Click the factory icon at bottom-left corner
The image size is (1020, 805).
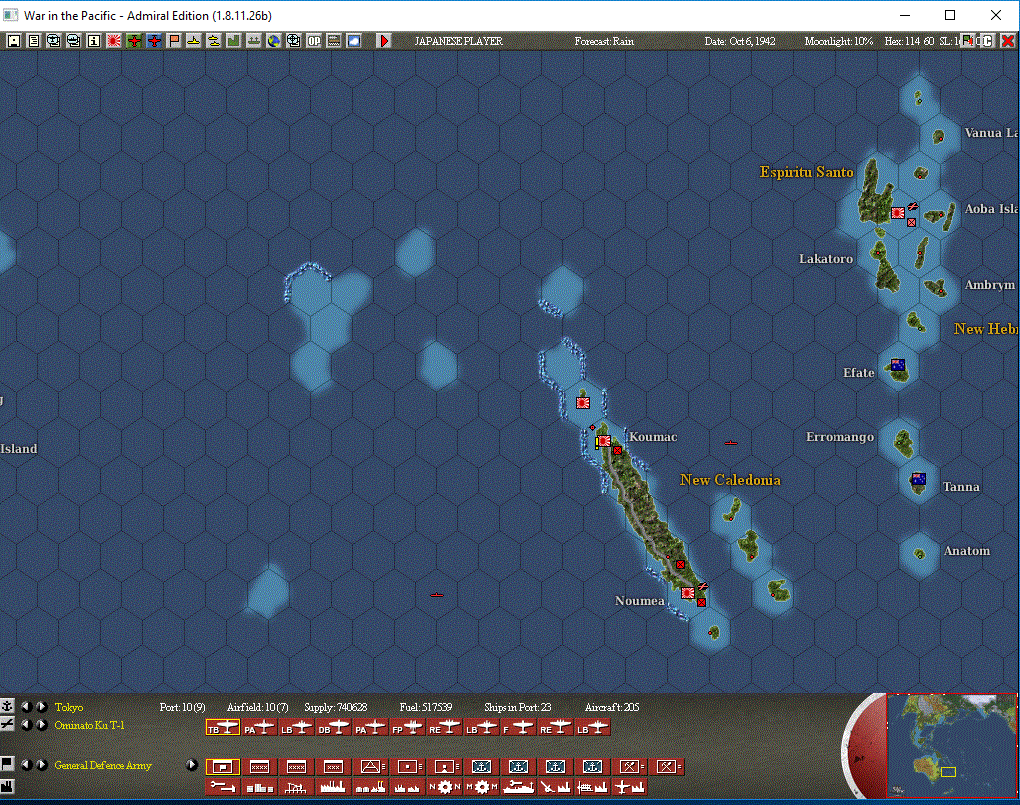pyautogui.click(x=7, y=786)
